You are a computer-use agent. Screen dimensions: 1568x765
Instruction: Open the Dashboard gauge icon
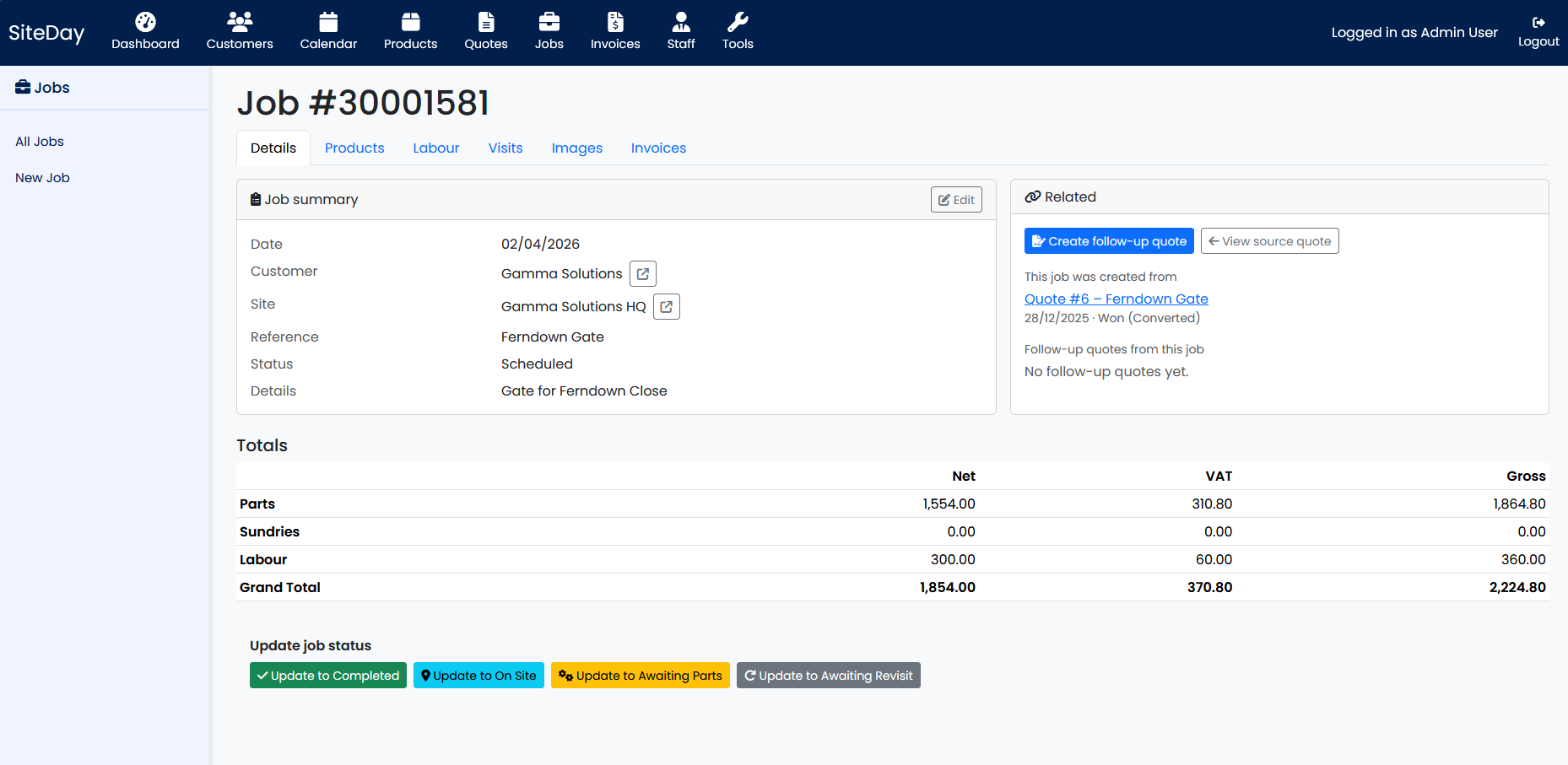click(145, 22)
